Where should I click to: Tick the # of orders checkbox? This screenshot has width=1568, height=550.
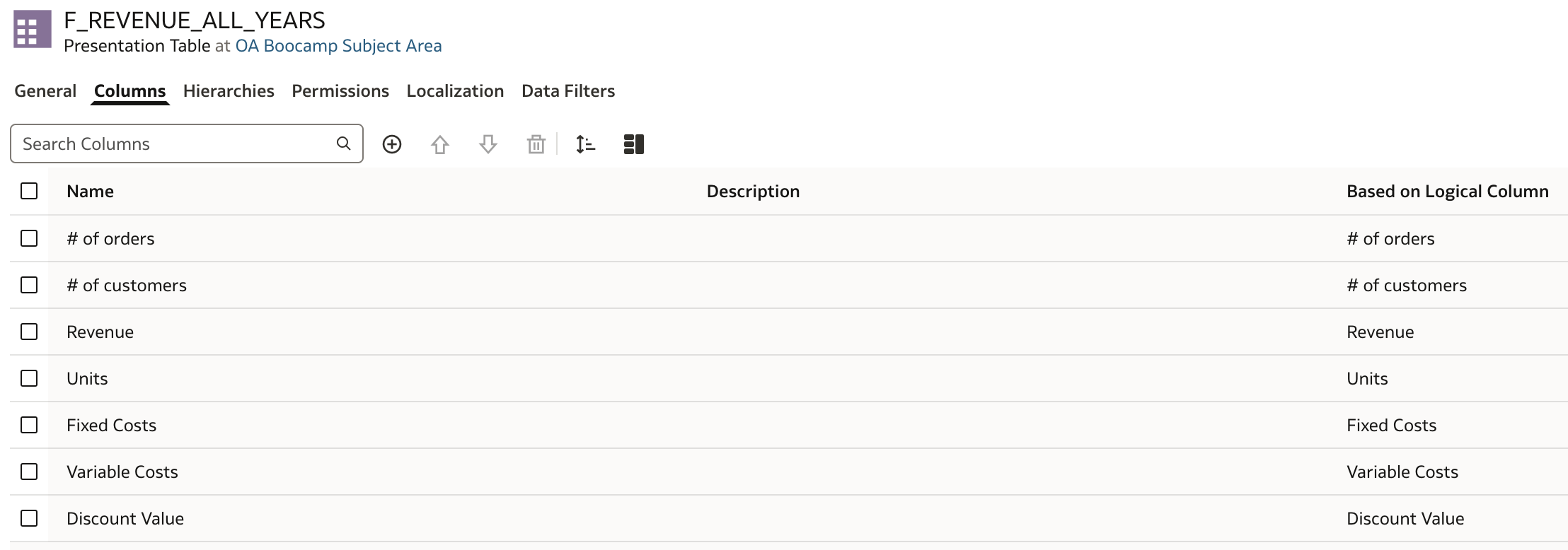pos(29,238)
